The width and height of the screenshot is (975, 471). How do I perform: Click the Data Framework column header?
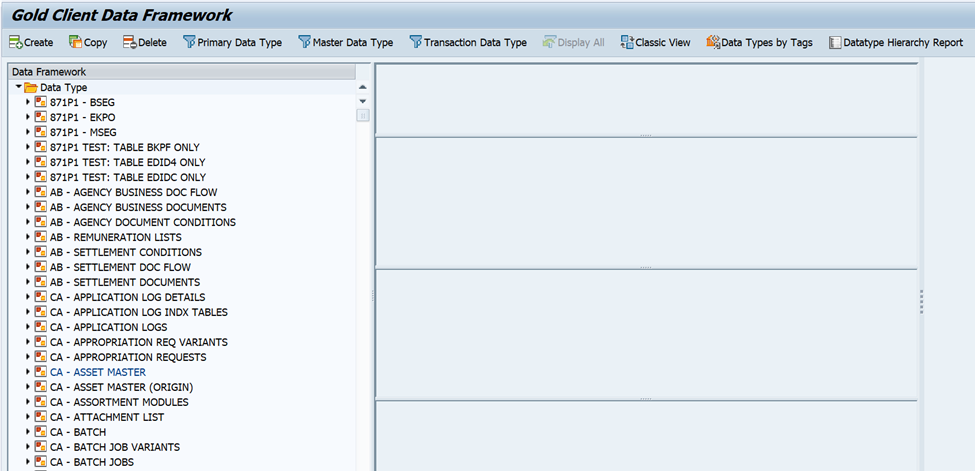click(182, 72)
